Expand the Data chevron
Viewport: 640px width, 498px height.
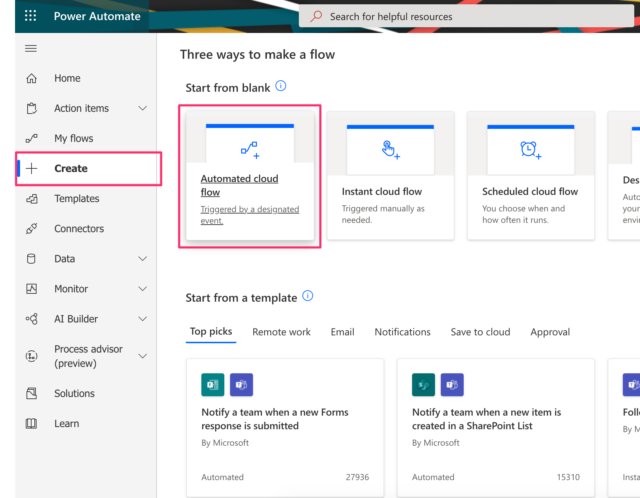pyautogui.click(x=142, y=259)
